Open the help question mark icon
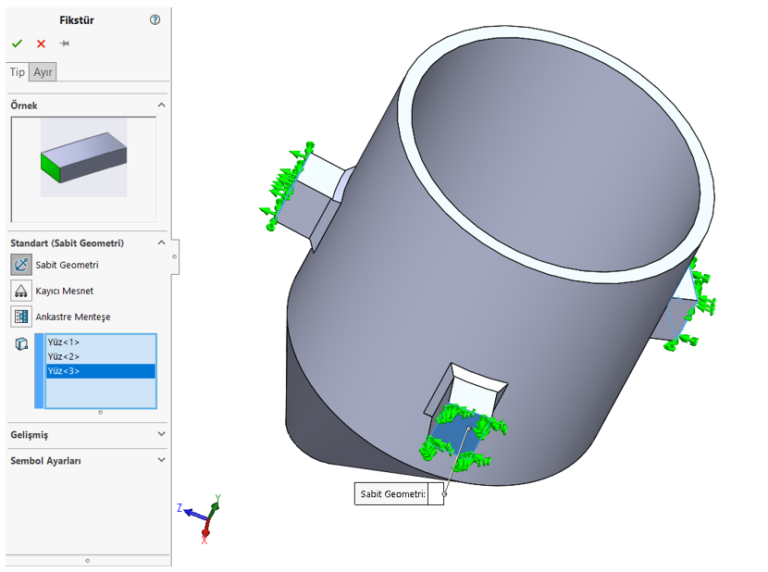 click(155, 20)
